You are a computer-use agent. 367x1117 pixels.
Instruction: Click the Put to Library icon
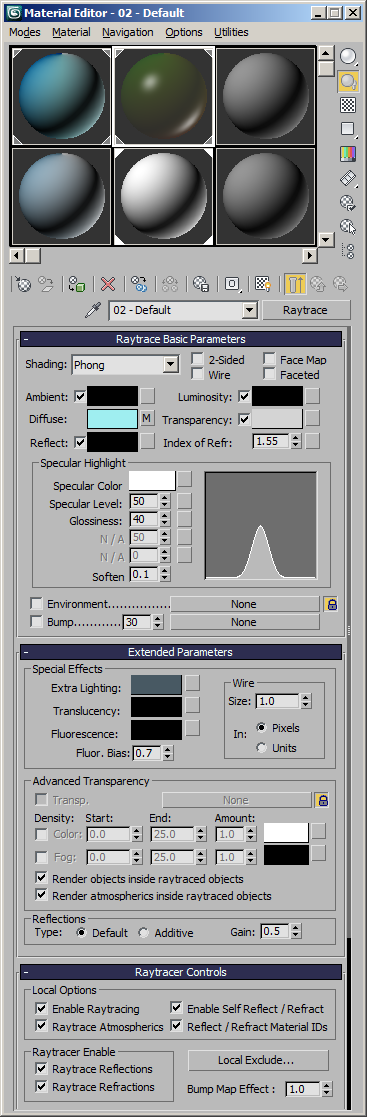click(201, 284)
